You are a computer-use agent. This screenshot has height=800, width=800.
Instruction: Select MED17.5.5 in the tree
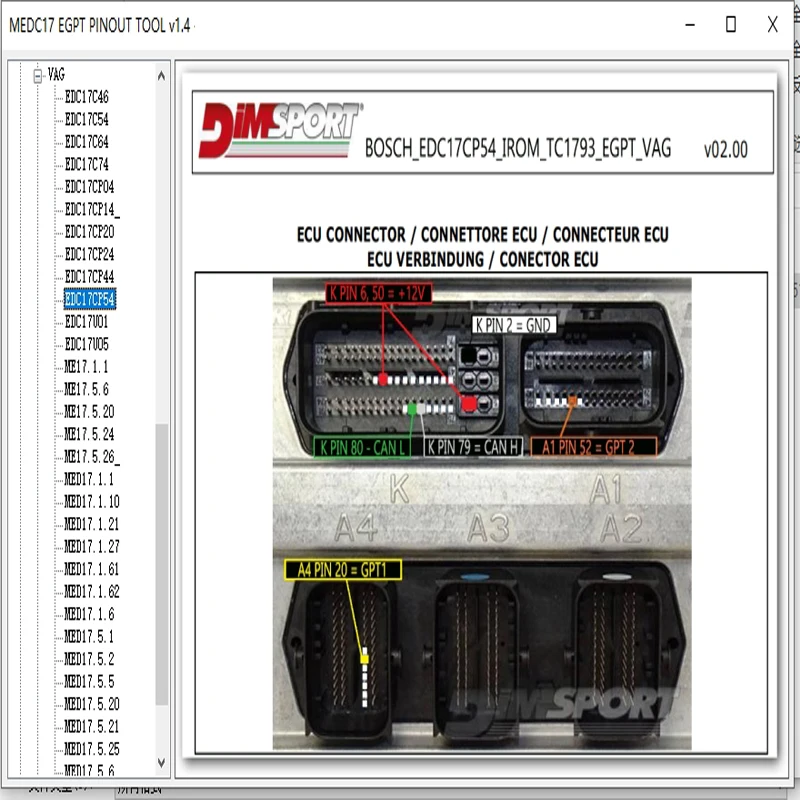pyautogui.click(x=89, y=681)
